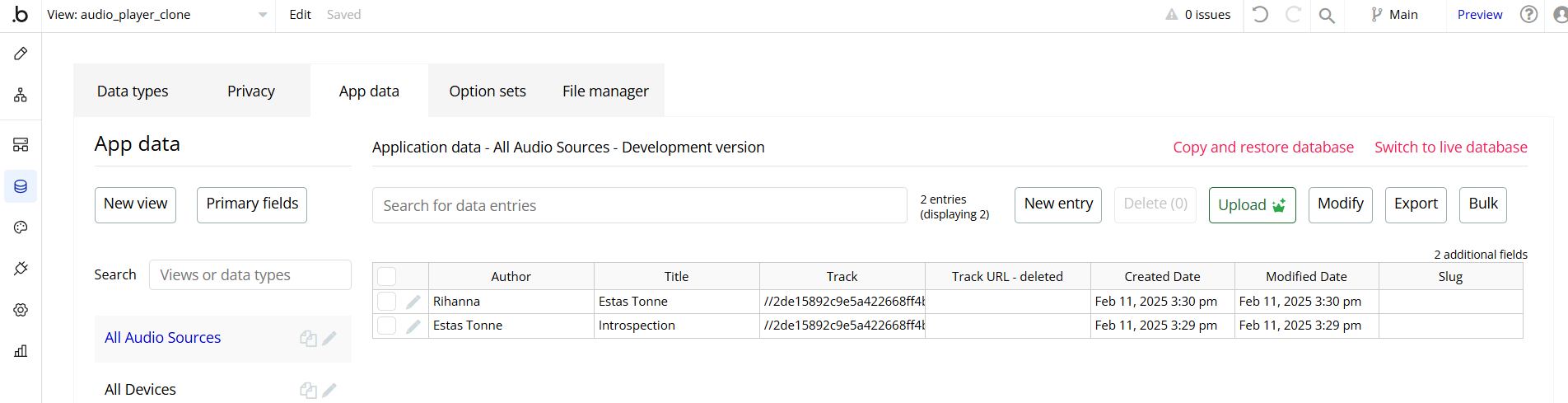
Task: Open the Main branch selector
Action: click(1394, 15)
